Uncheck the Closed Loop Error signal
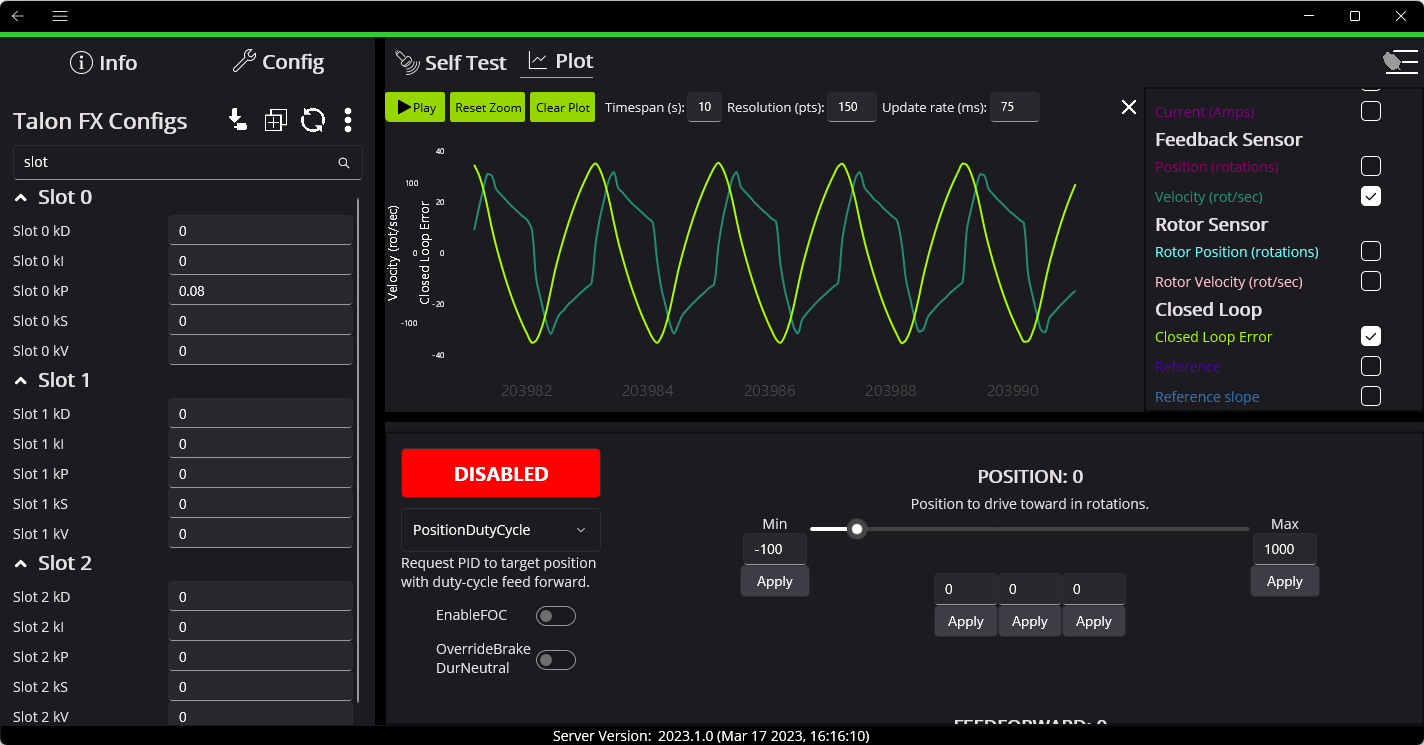Screen dimensions: 1424x745 coord(1371,336)
